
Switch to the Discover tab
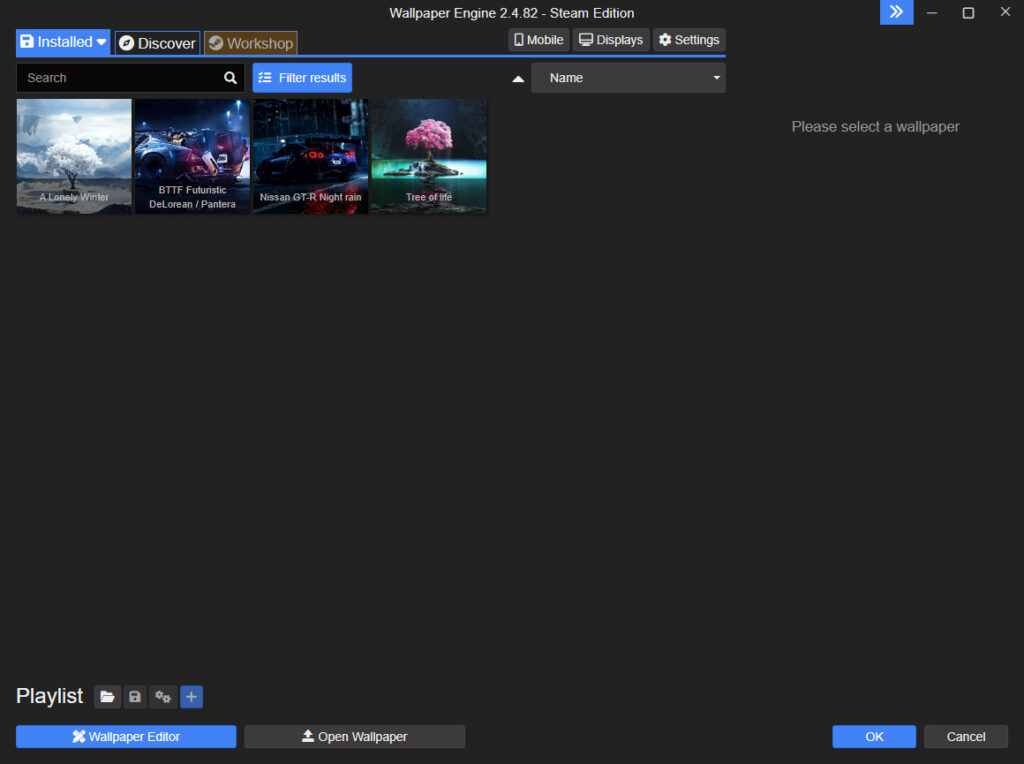tap(157, 43)
